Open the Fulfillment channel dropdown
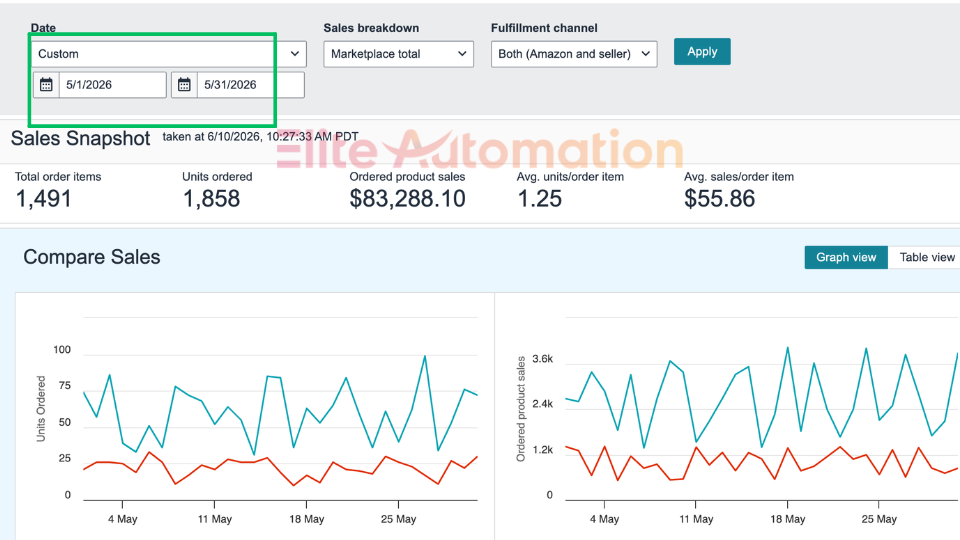The image size is (960, 540). coord(574,54)
